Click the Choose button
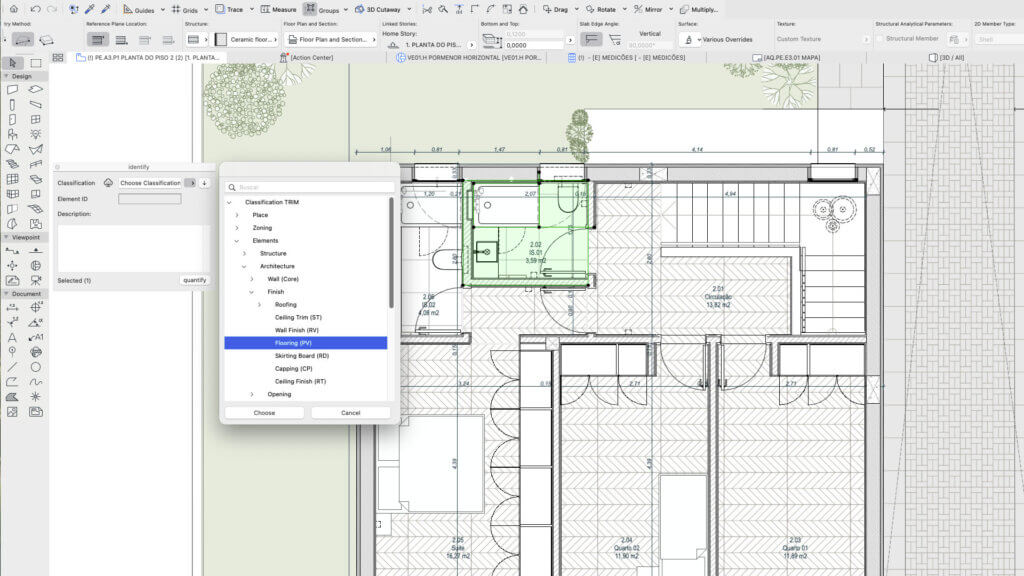This screenshot has width=1024, height=576. [264, 413]
